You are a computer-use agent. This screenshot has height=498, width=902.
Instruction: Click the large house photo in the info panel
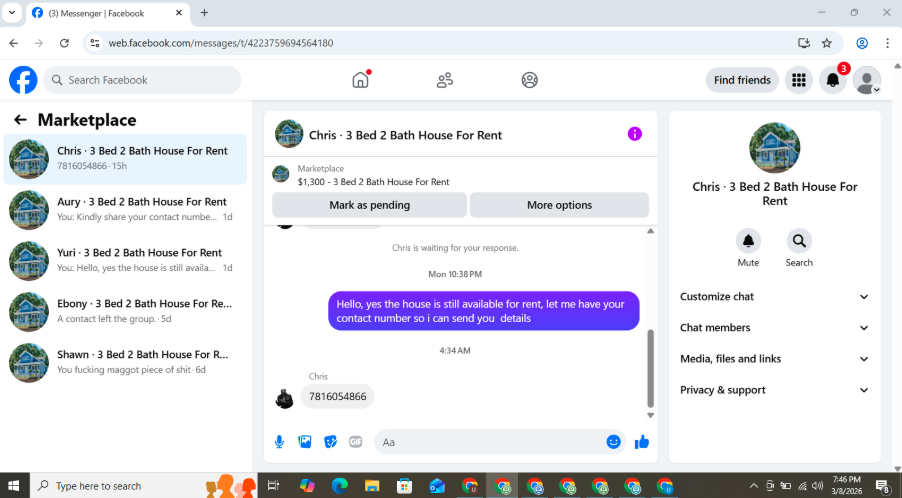click(x=774, y=148)
